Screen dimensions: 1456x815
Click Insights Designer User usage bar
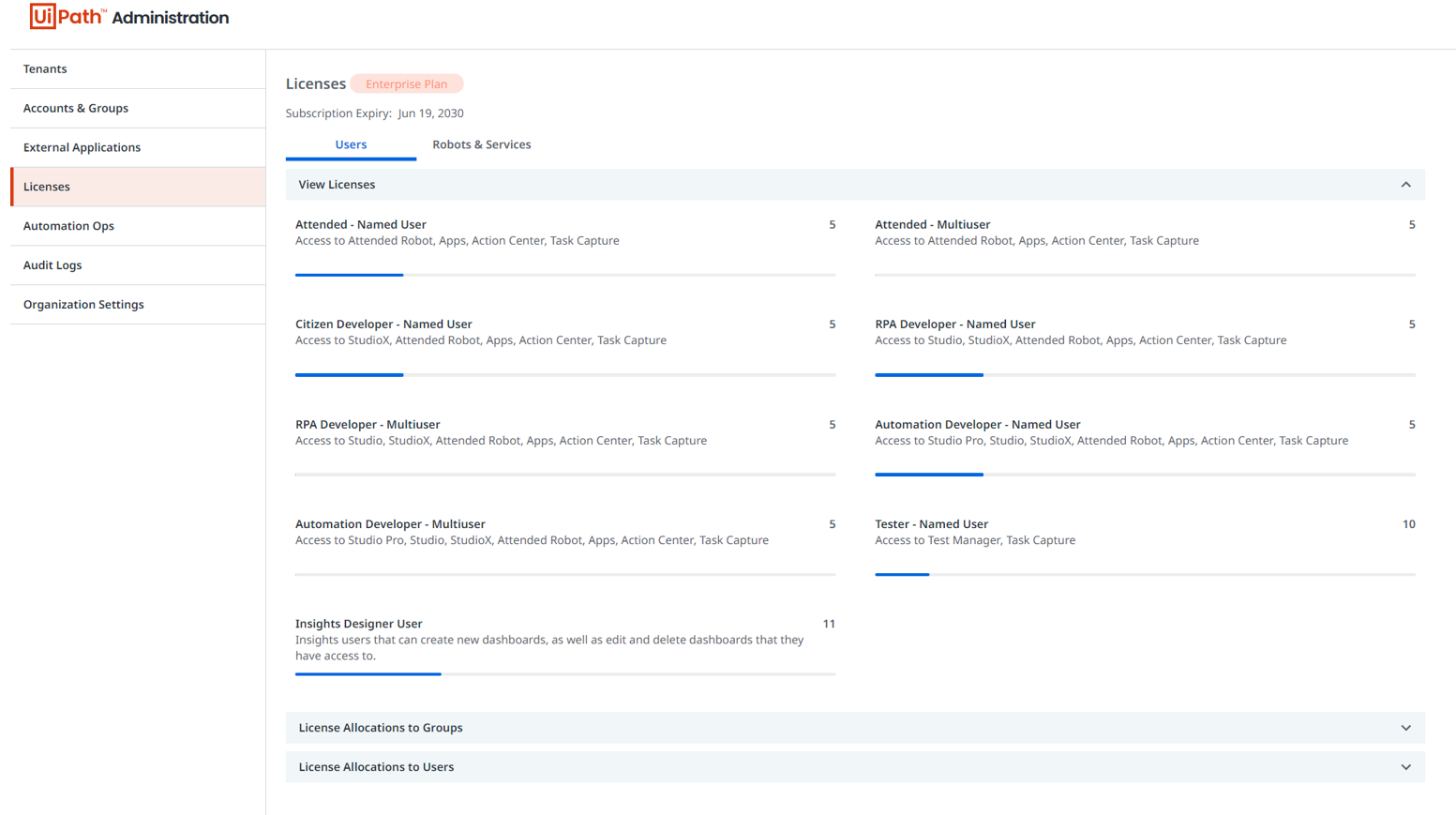565,674
